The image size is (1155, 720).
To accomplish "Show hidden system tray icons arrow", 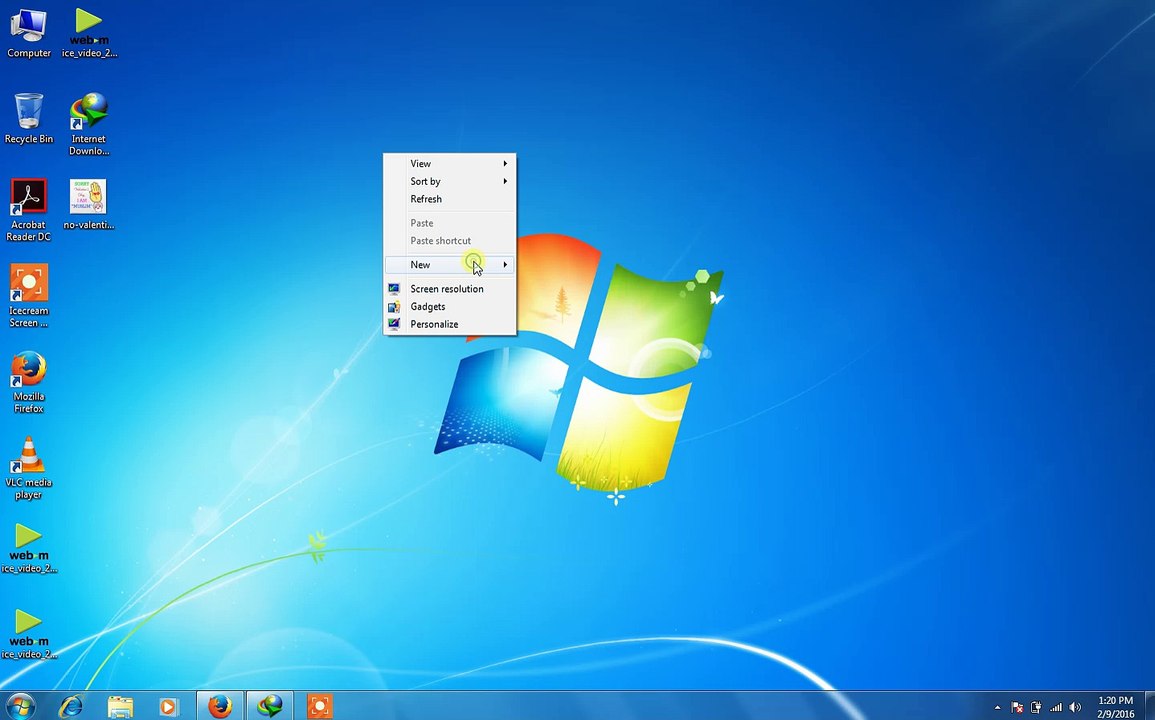I will [997, 708].
